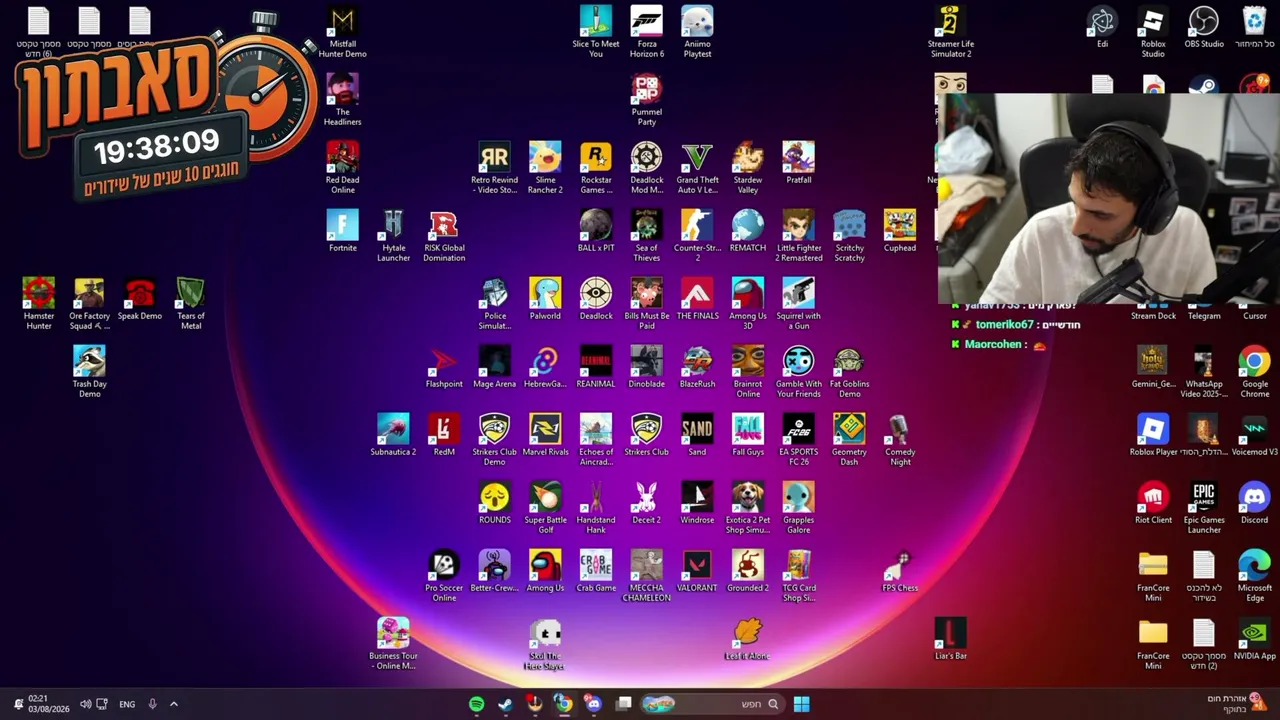This screenshot has width=1280, height=720.
Task: Open the Mistfall Hunter Demo shortcut
Action: click(342, 32)
